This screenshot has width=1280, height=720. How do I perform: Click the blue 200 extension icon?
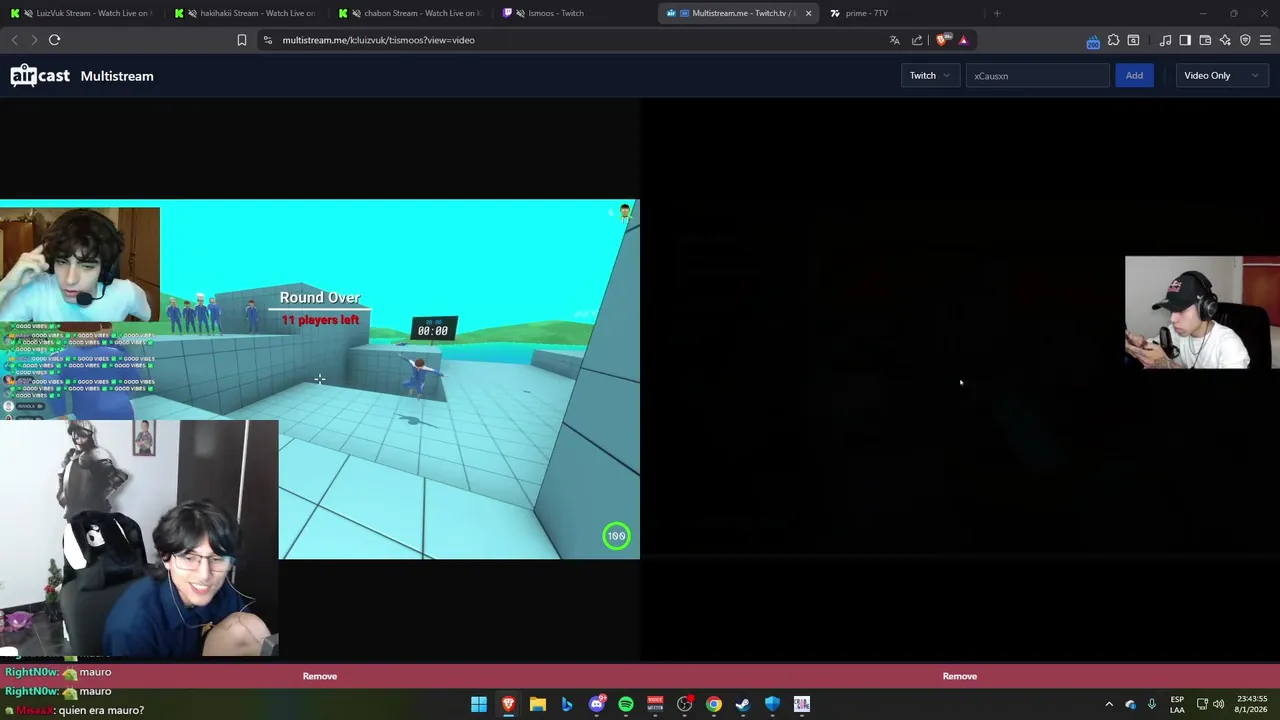[x=1093, y=41]
